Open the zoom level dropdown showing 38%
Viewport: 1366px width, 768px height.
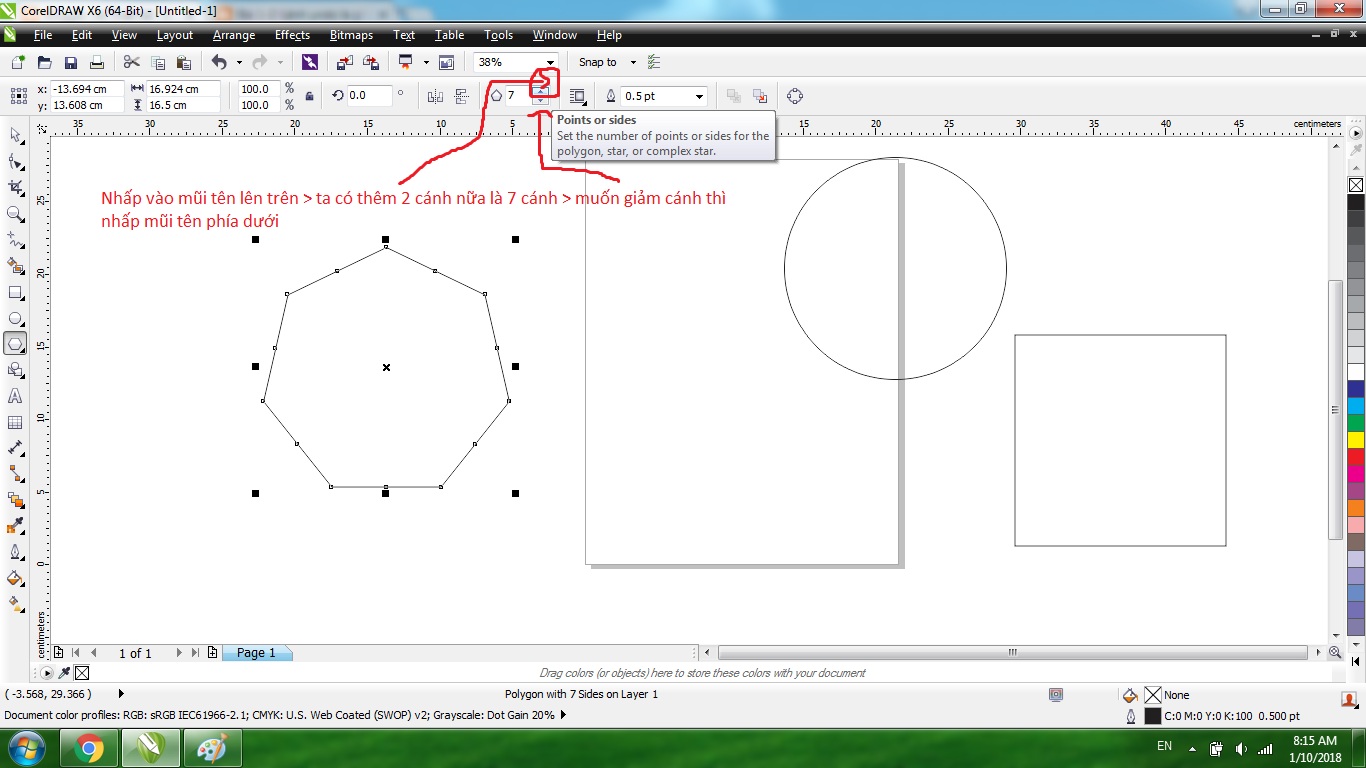point(548,61)
